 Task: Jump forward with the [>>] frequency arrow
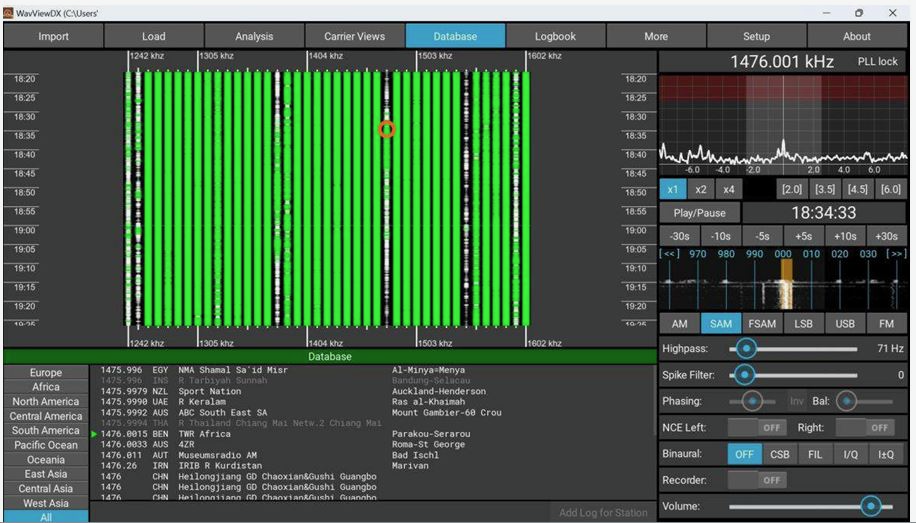897,254
